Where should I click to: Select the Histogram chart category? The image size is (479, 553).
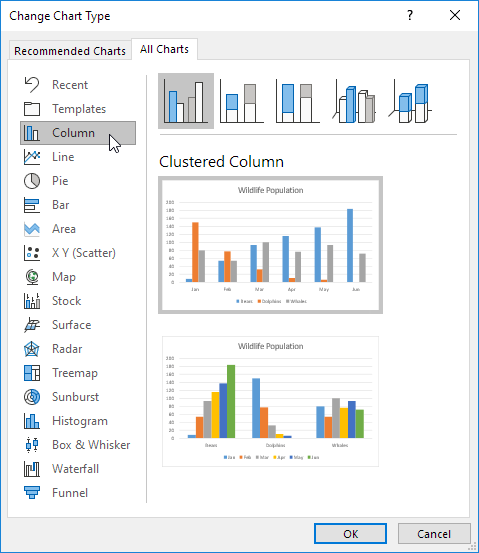(78, 421)
